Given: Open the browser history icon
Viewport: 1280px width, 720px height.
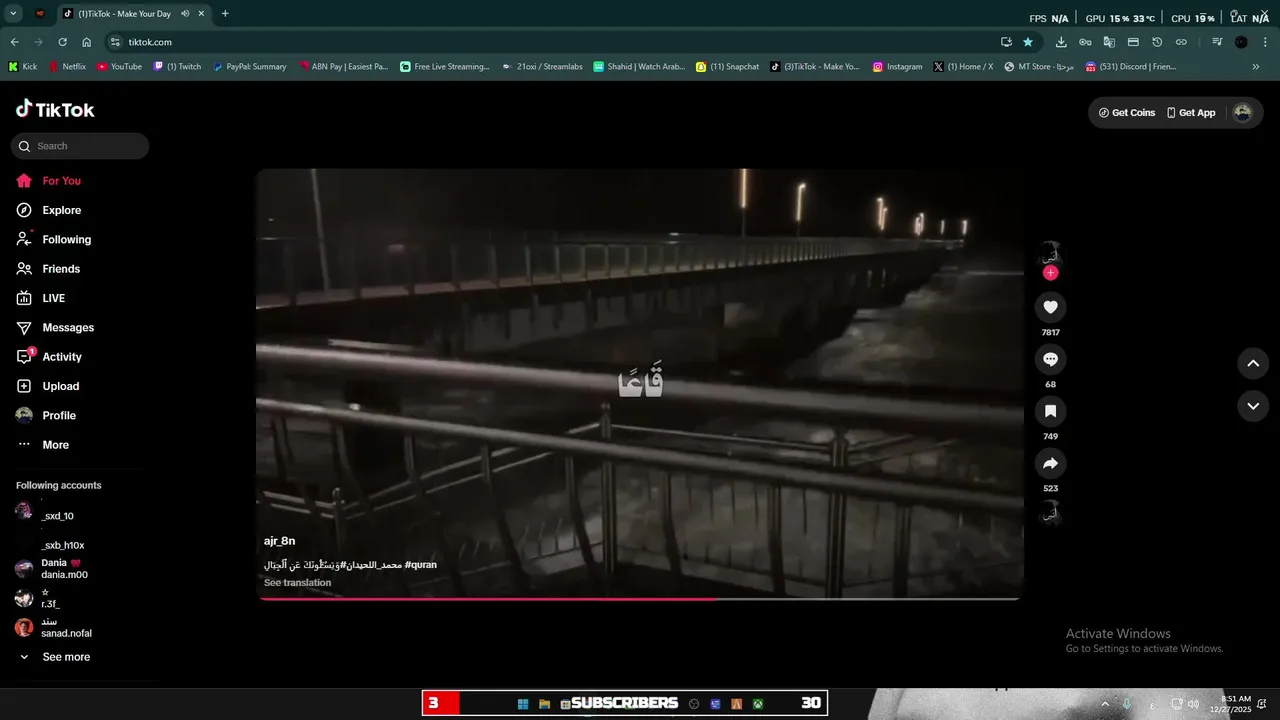Looking at the screenshot, I should [x=1157, y=42].
